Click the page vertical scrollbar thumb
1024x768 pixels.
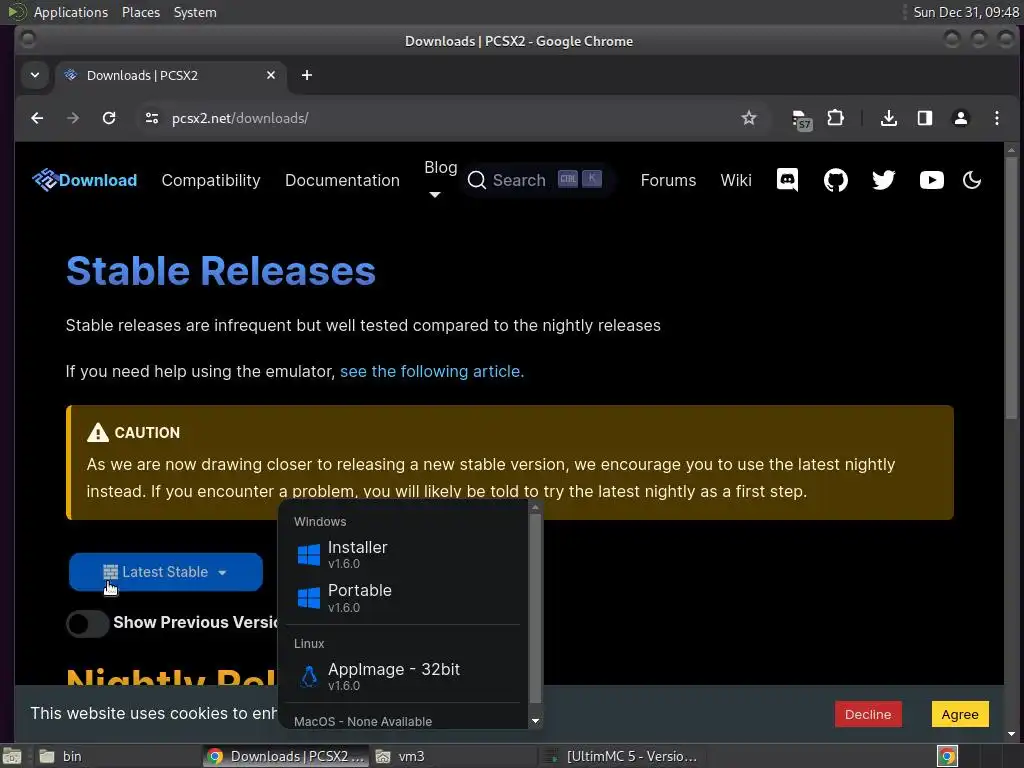pyautogui.click(x=1011, y=287)
